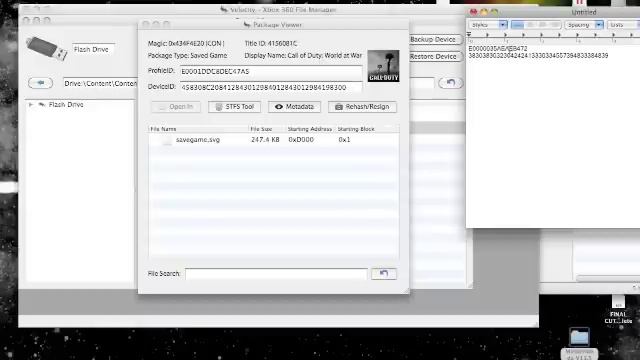Click the 0x1 starting block cell
Screen dimensions: 640x360
click(344, 140)
